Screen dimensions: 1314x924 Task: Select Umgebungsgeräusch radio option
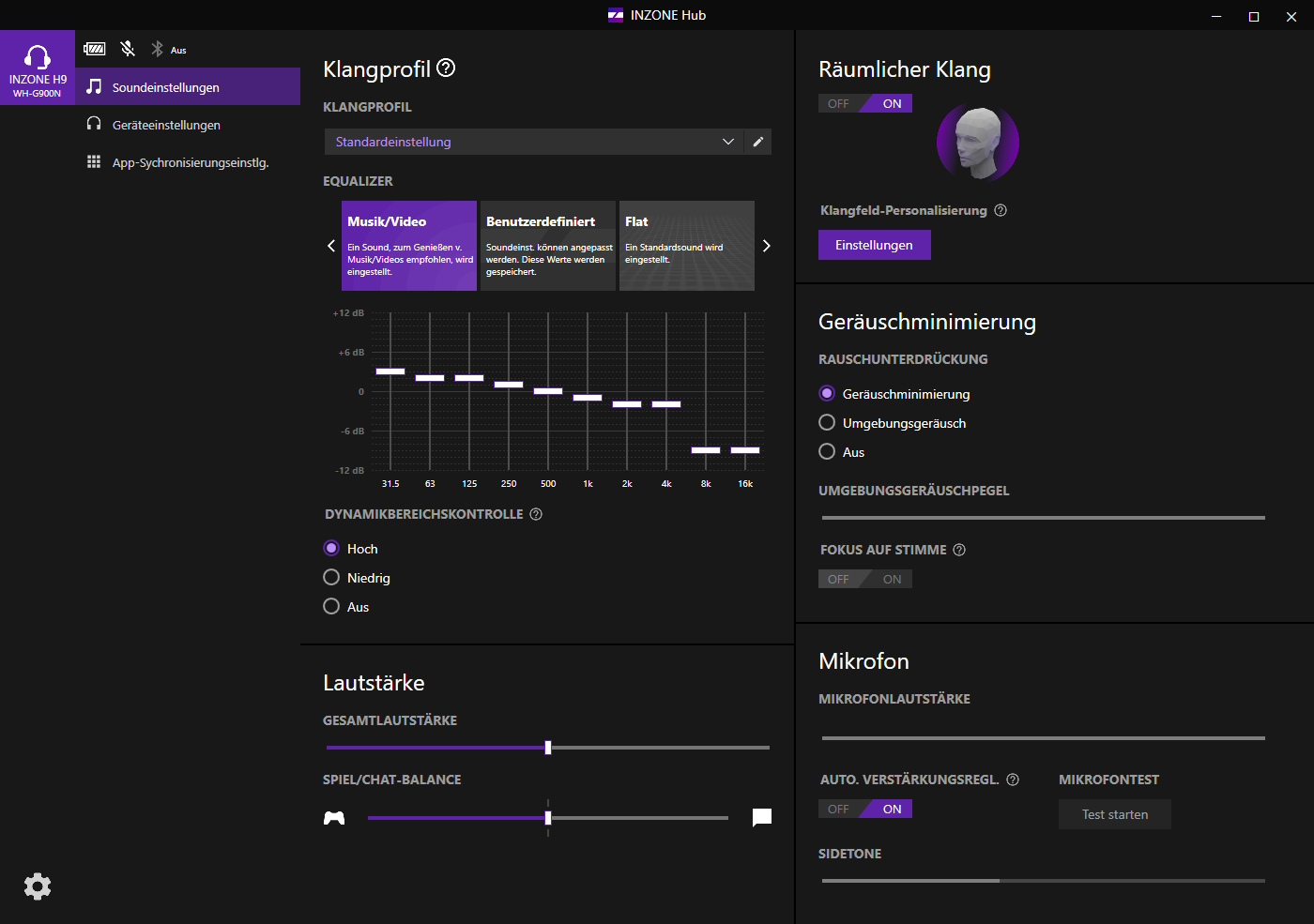(x=893, y=422)
